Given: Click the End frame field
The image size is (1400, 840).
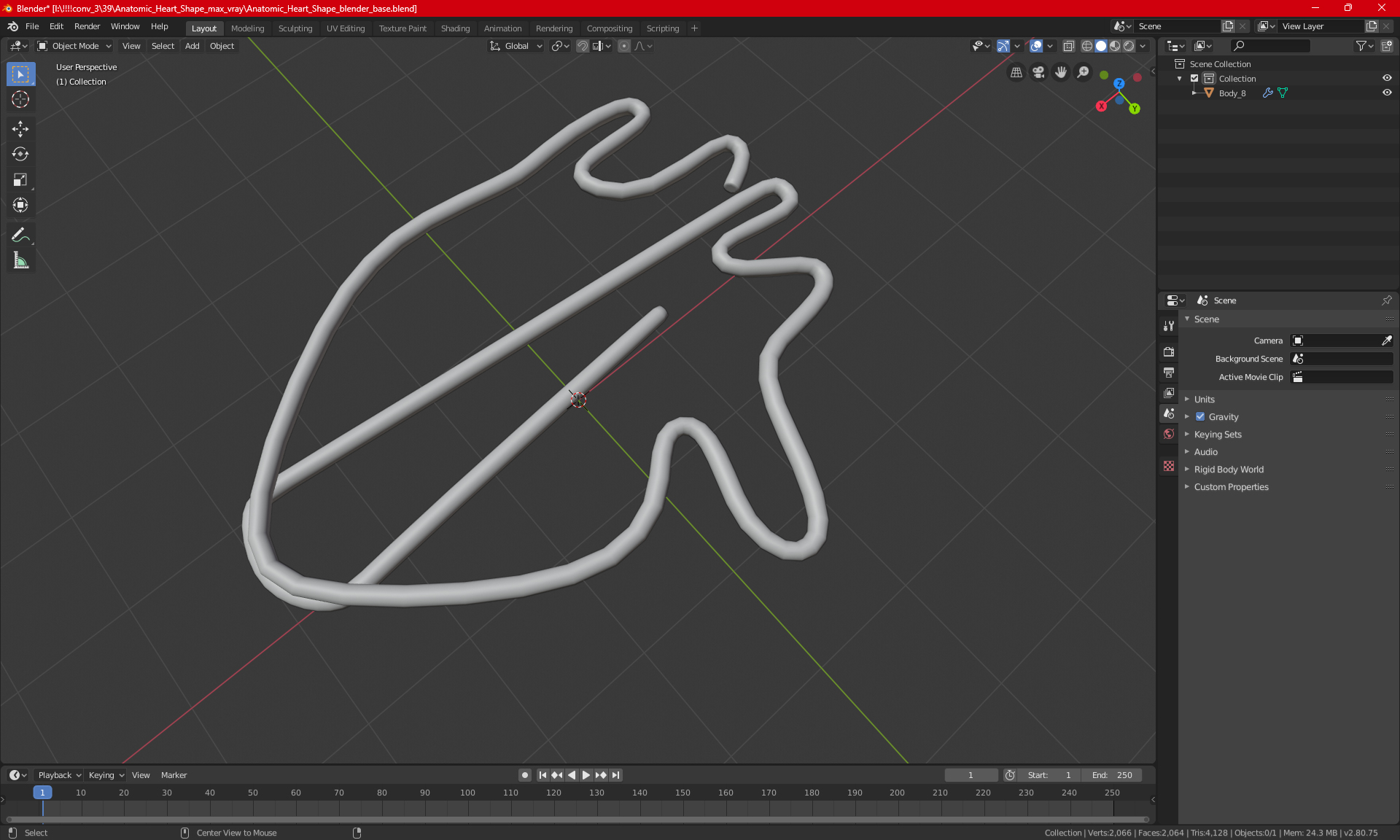Looking at the screenshot, I should click(1112, 775).
